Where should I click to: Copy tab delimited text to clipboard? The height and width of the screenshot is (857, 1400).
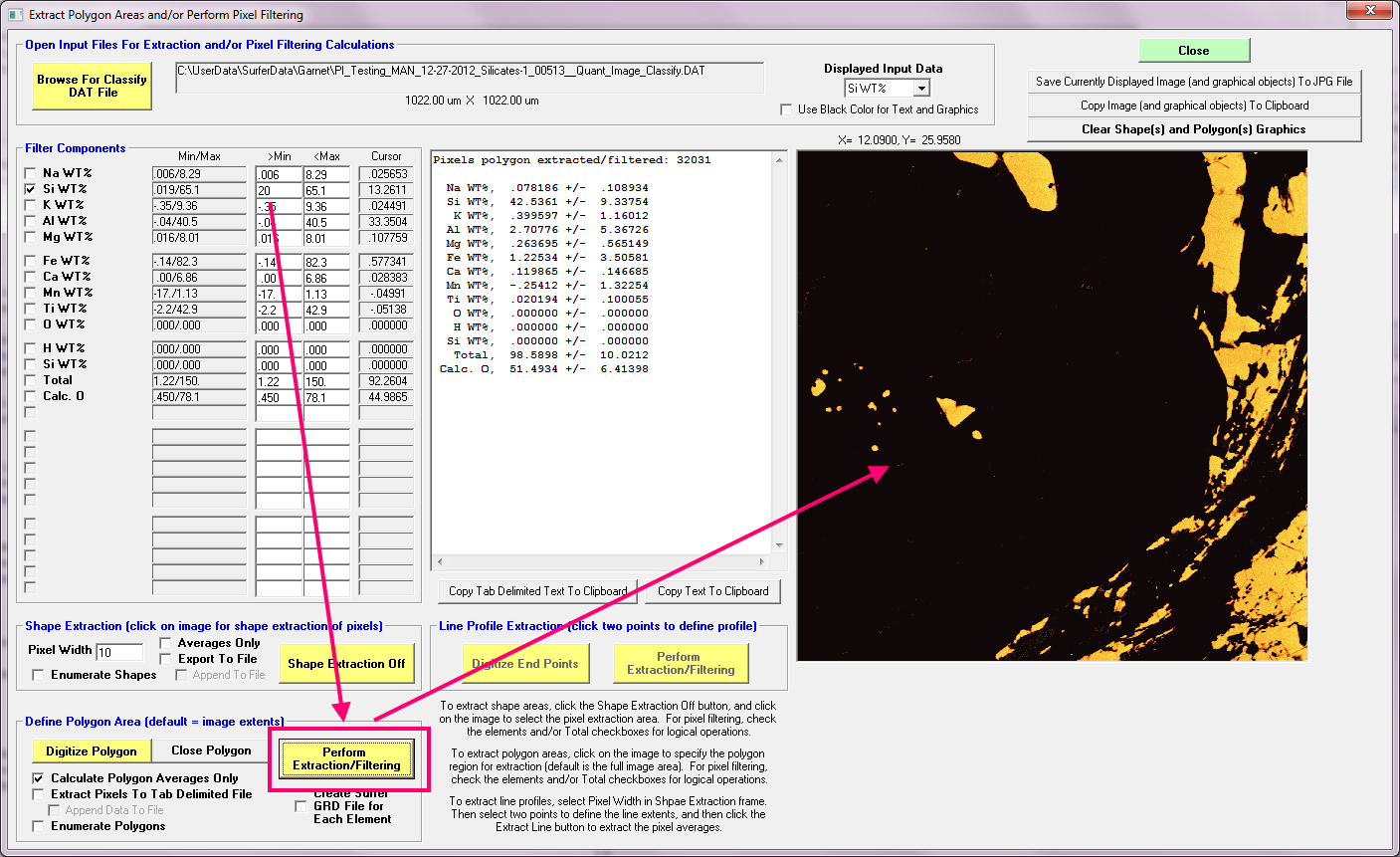click(537, 591)
